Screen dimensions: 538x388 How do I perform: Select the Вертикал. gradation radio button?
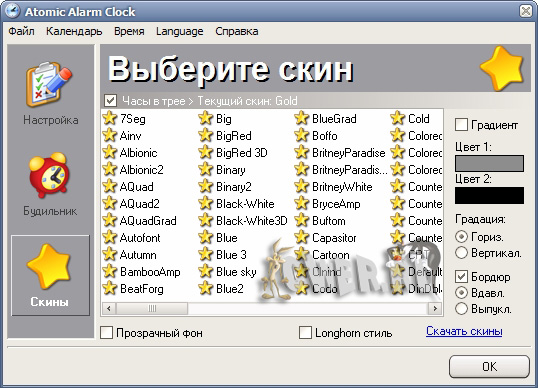pyautogui.click(x=461, y=253)
